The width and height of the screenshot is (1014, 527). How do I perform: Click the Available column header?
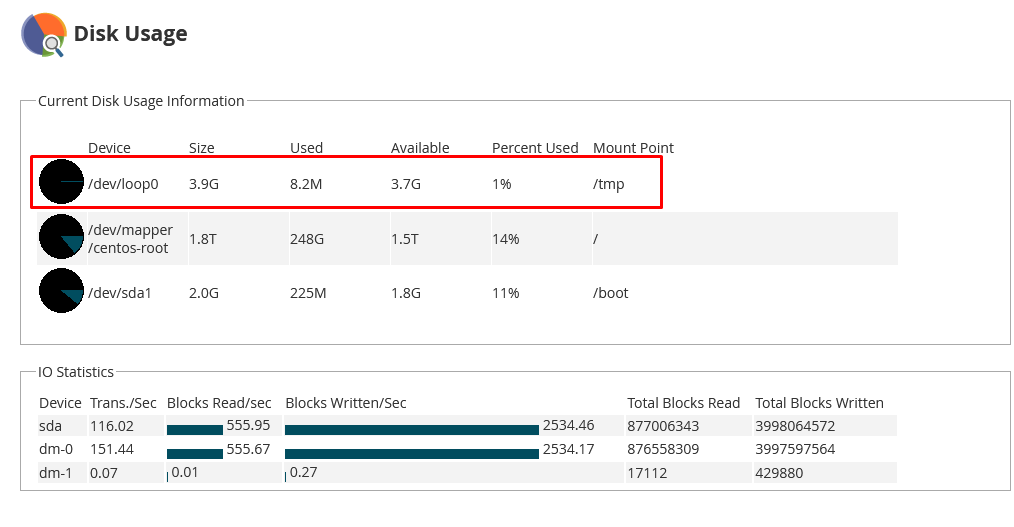tap(419, 148)
